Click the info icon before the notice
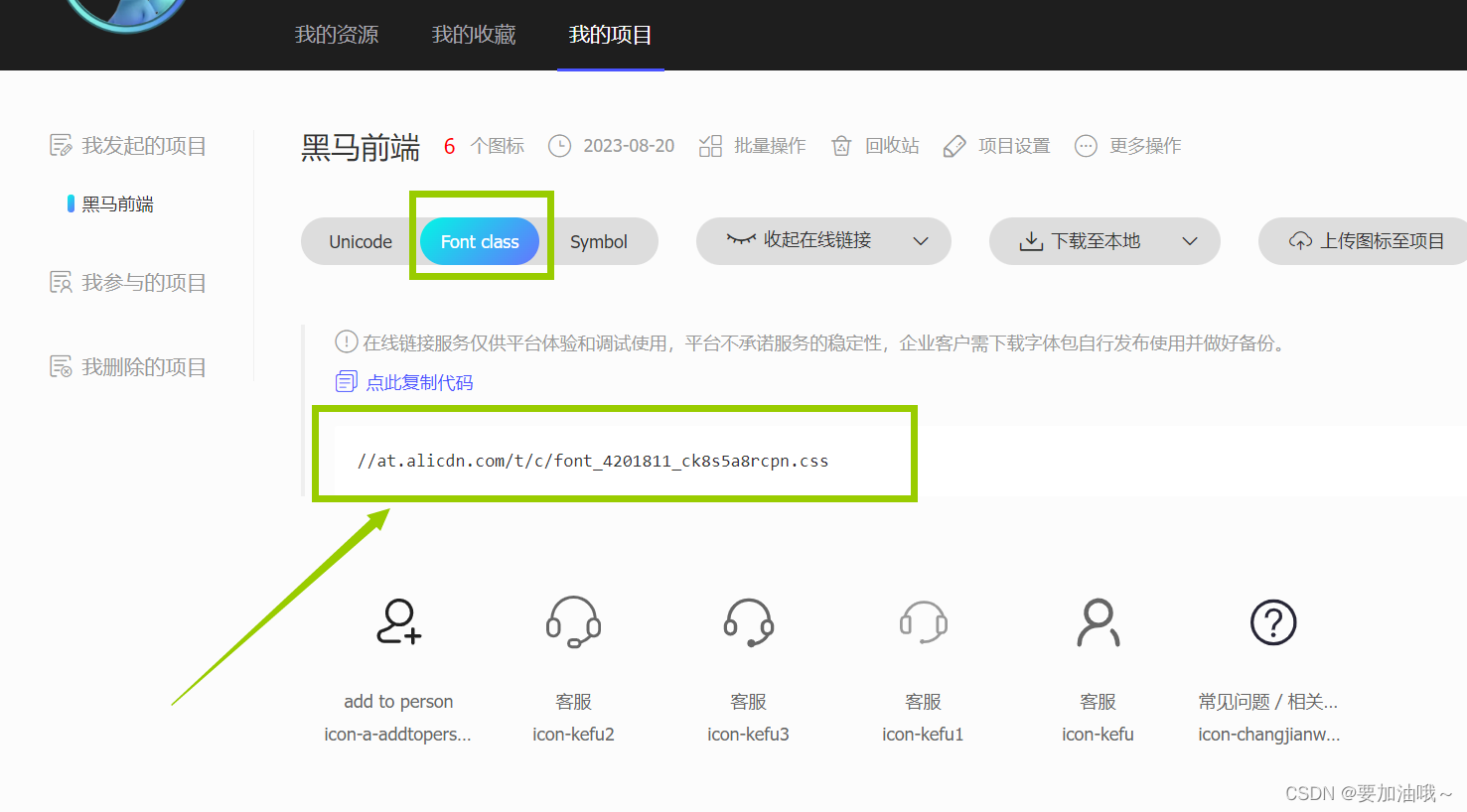Image resolution: width=1467 pixels, height=812 pixels. 346,342
